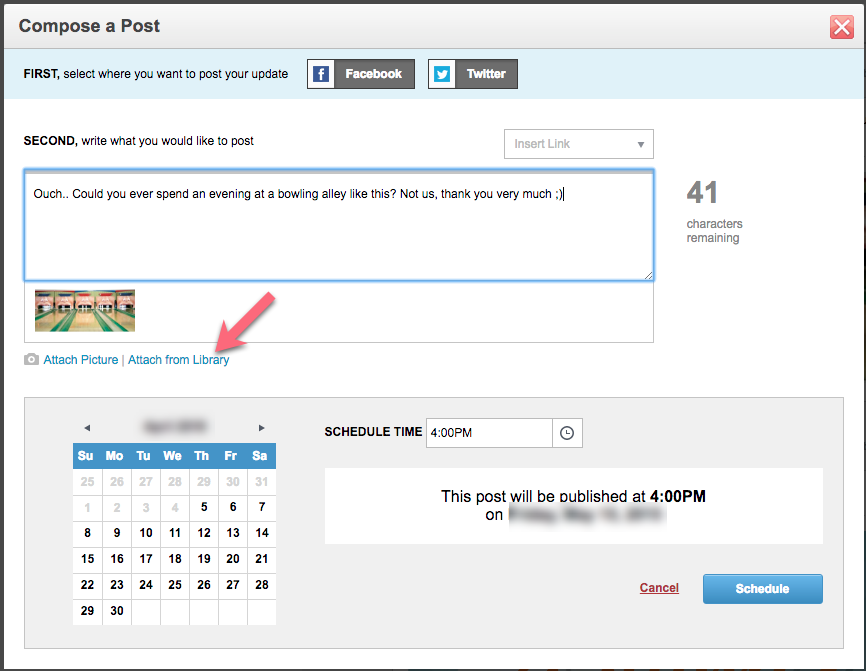
Task: Close the Compose a Post dialog
Action: click(x=842, y=27)
